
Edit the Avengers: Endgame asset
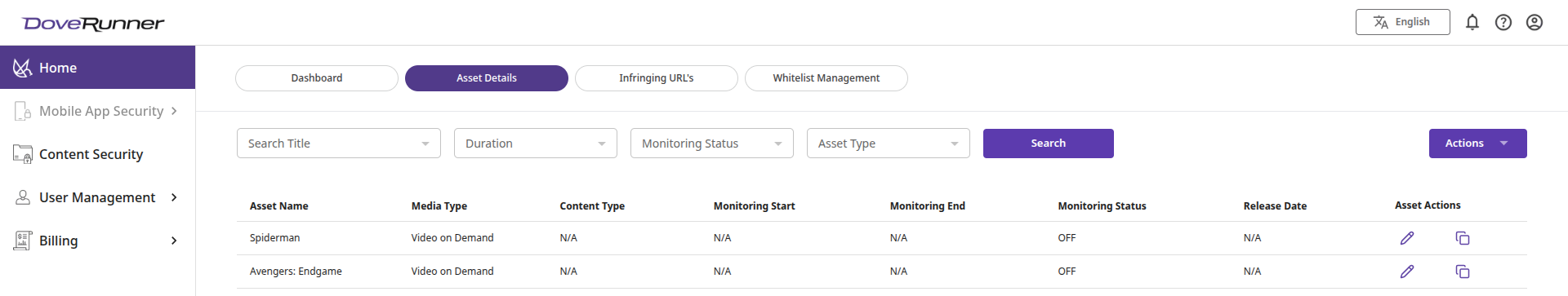pos(1407,272)
